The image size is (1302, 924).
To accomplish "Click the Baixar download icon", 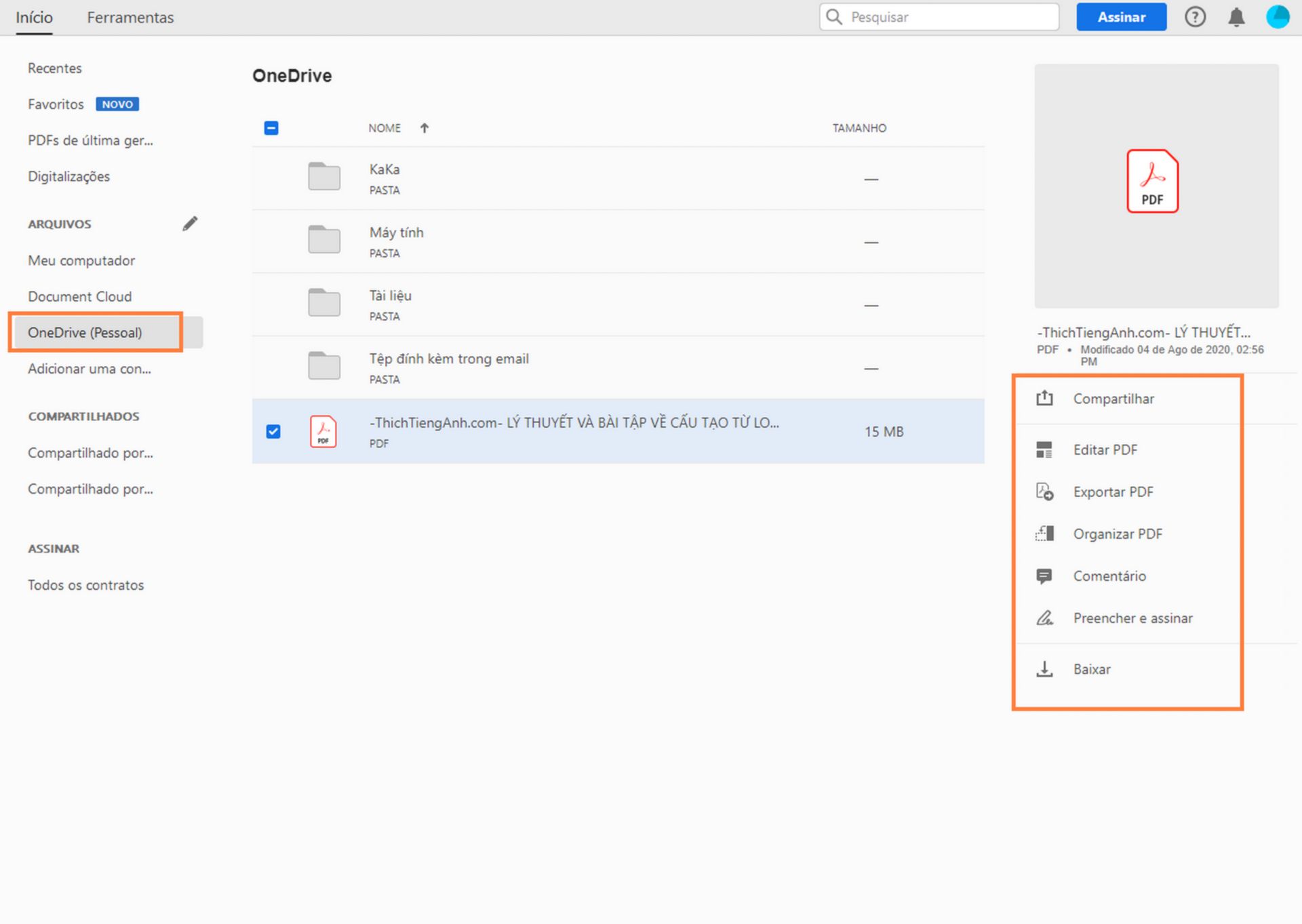I will (1045, 669).
